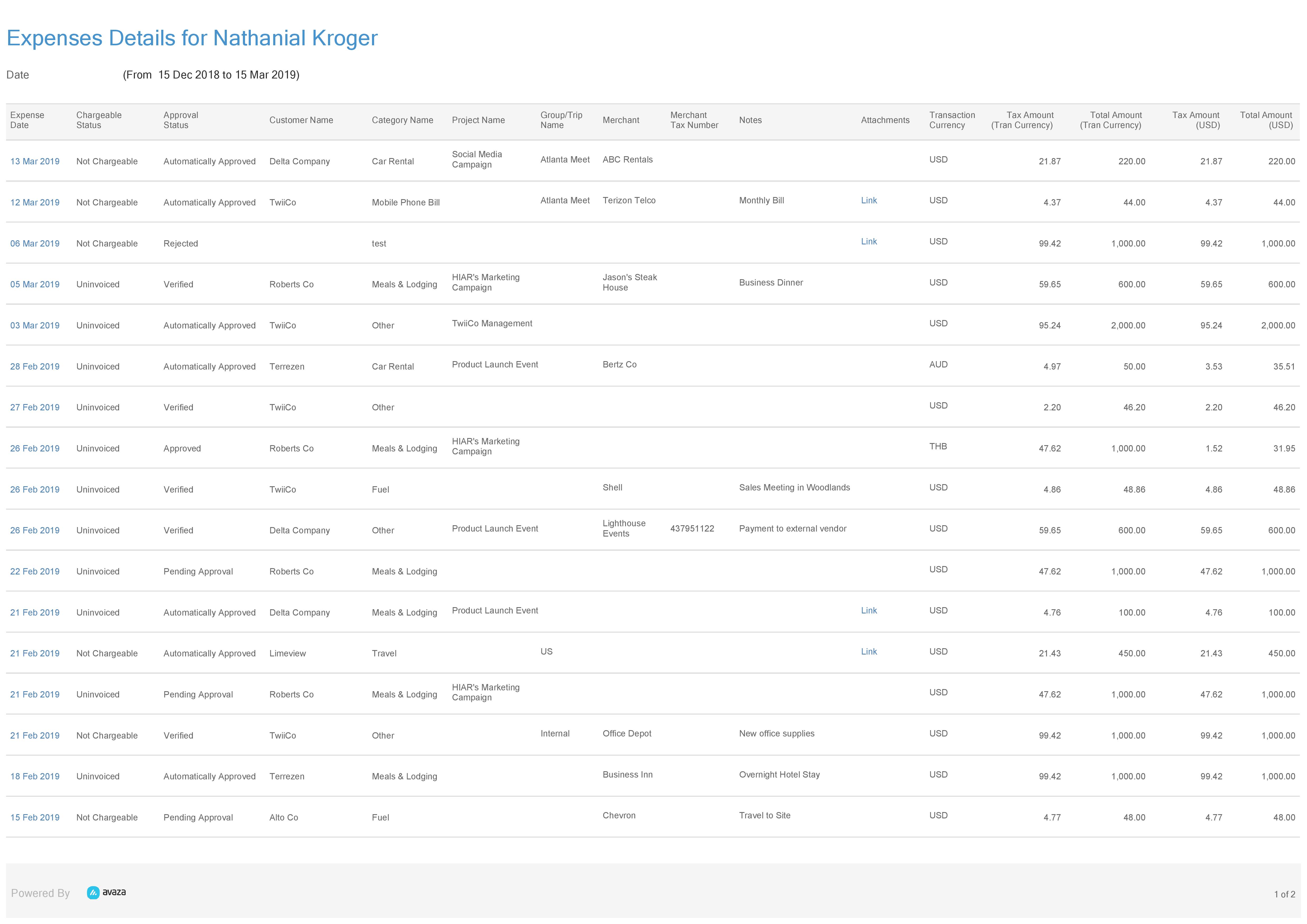The width and height of the screenshot is (1307, 924).
Task: Select the Chevron merchant cell
Action: [619, 815]
